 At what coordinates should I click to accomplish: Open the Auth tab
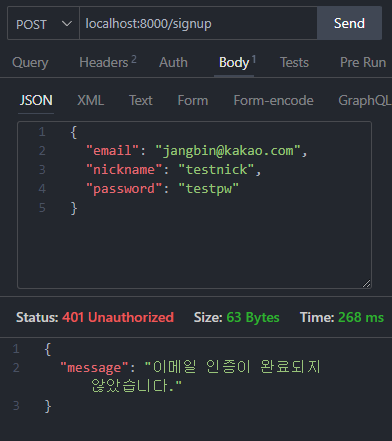click(x=173, y=62)
